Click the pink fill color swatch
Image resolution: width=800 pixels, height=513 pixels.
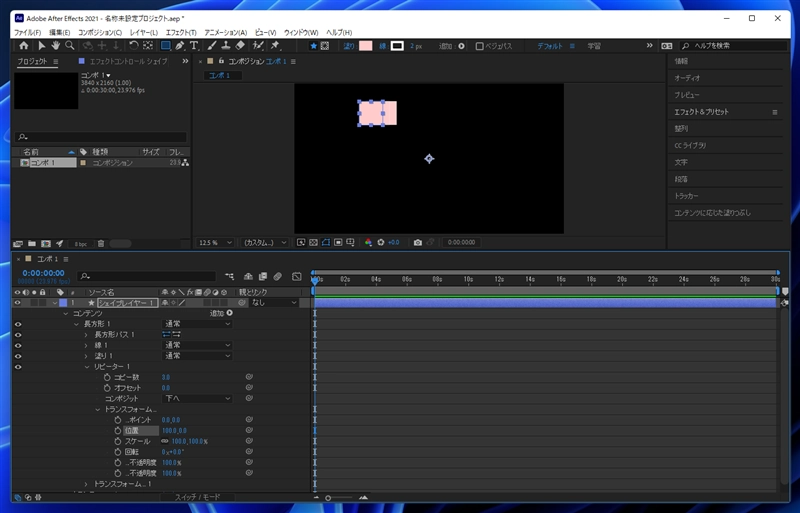365,46
